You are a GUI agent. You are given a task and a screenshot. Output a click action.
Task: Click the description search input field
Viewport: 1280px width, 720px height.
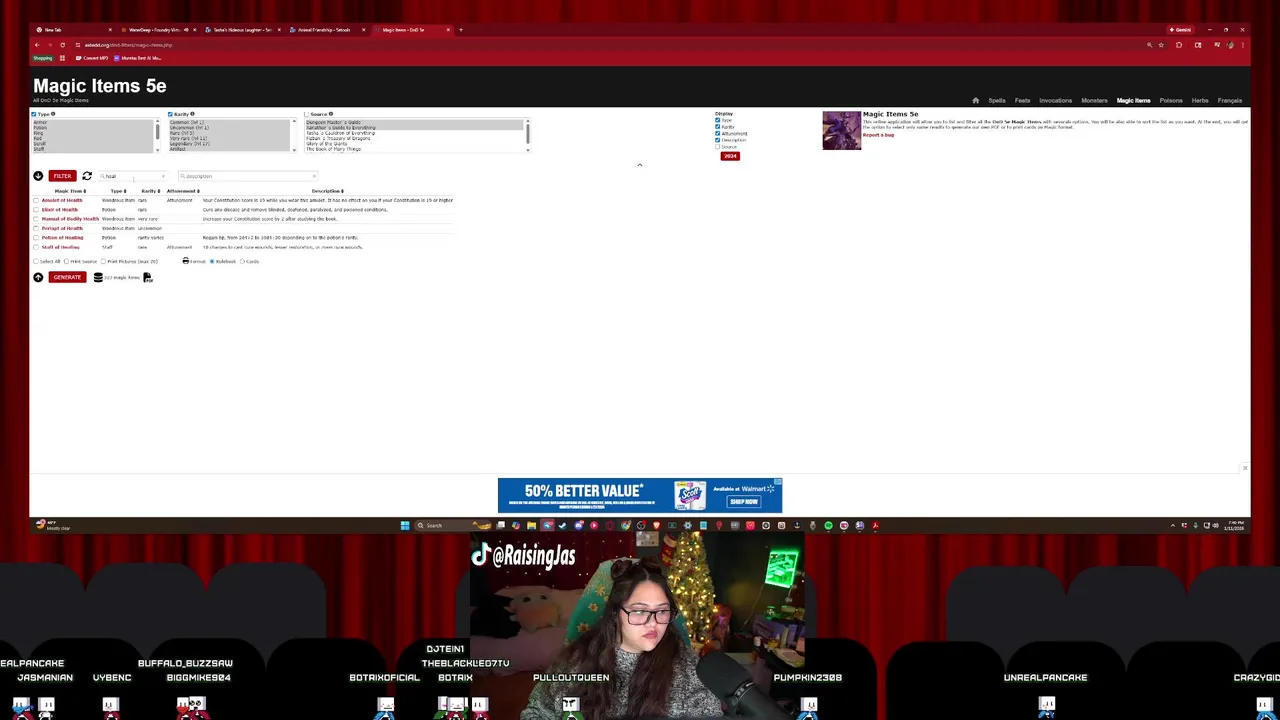click(246, 176)
